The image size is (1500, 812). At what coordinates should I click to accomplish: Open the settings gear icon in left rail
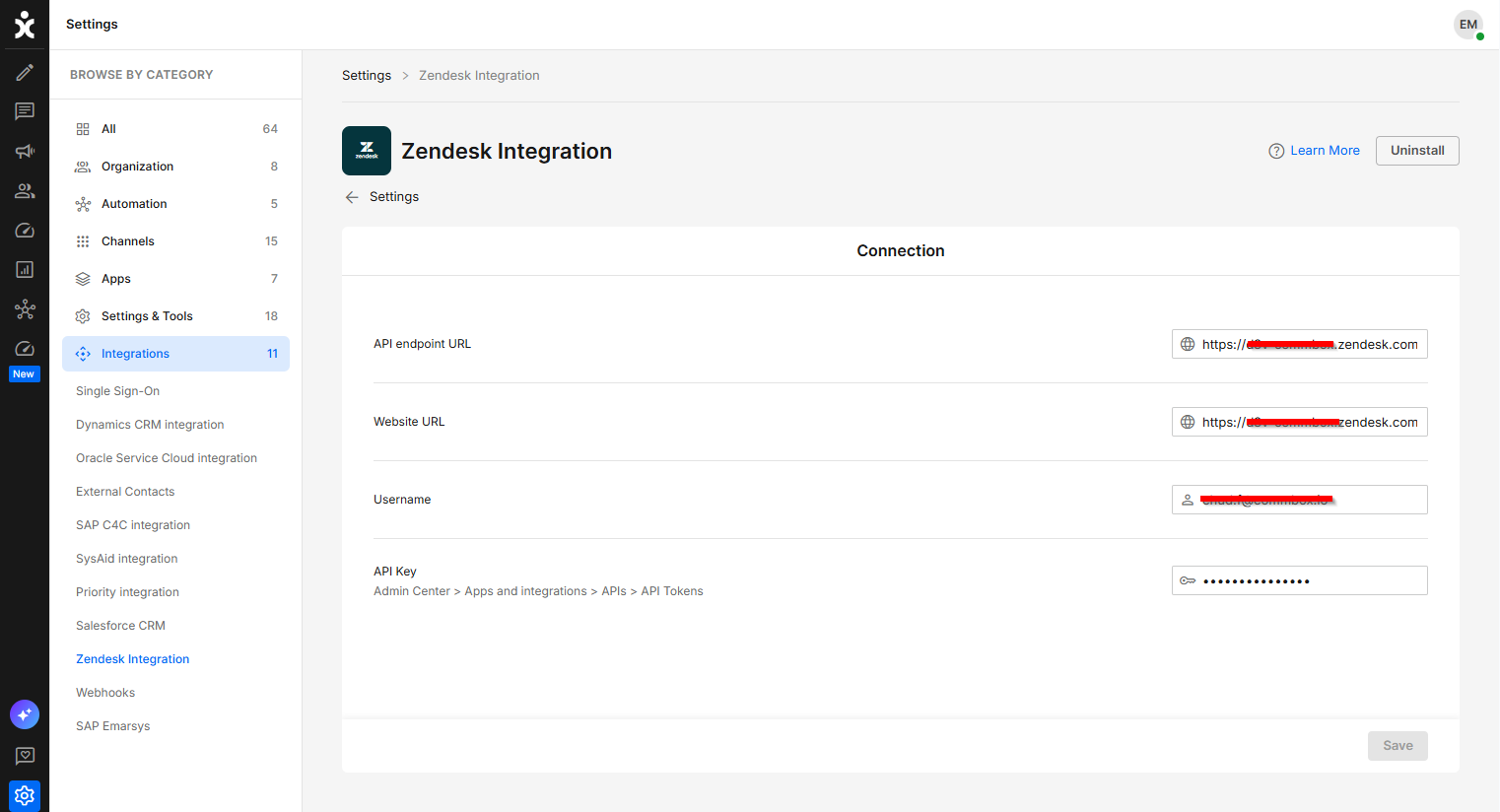pyautogui.click(x=25, y=795)
